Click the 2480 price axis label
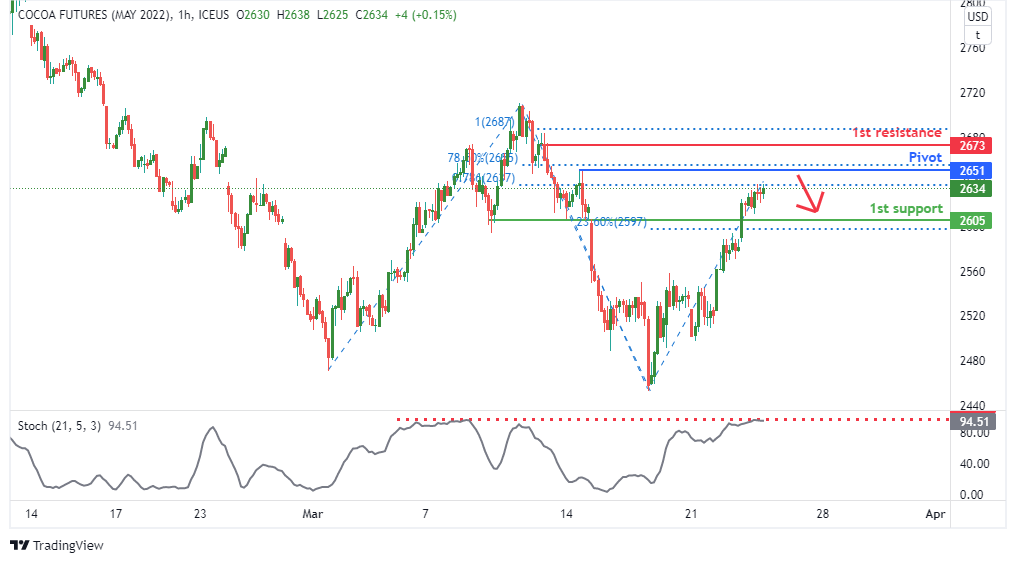This screenshot has width=1016, height=563. 972,361
